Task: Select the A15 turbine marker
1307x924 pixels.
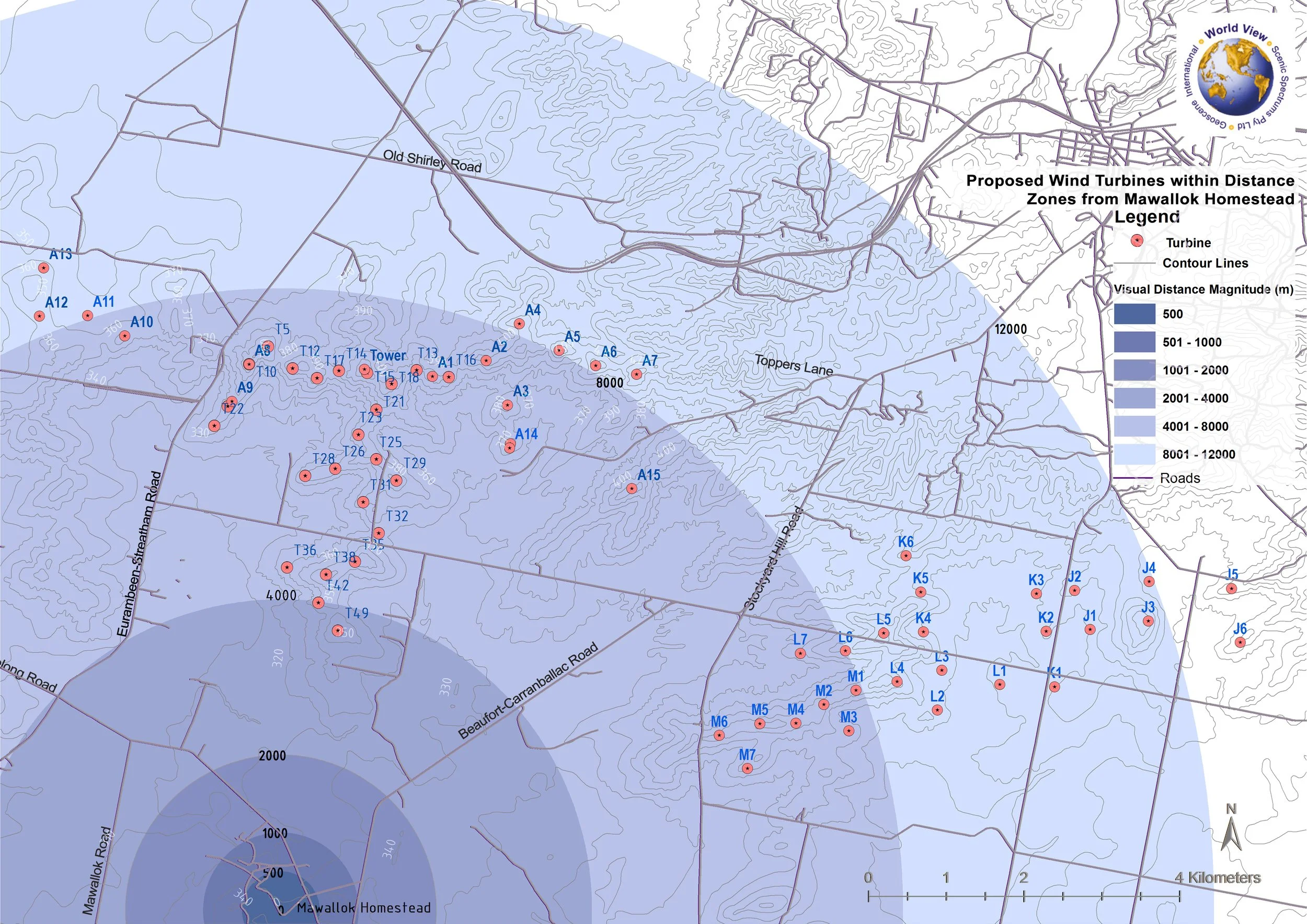Action: [632, 488]
